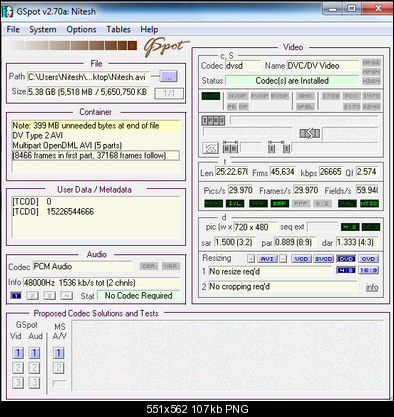This screenshot has width=394, height=417.
Task: Click the NVOP indicator
Action: [237, 96]
